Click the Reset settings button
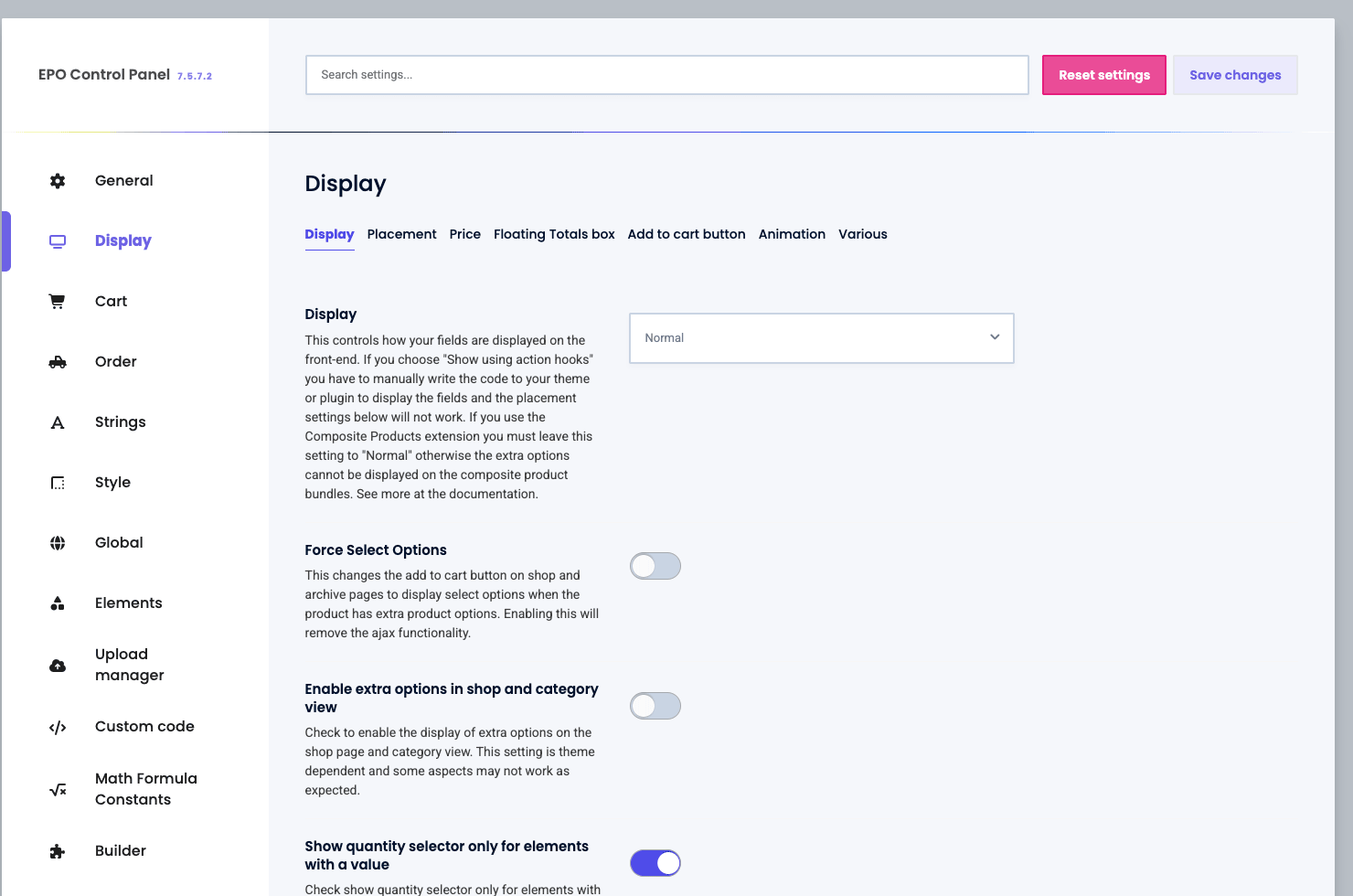The width and height of the screenshot is (1353, 896). (1104, 75)
